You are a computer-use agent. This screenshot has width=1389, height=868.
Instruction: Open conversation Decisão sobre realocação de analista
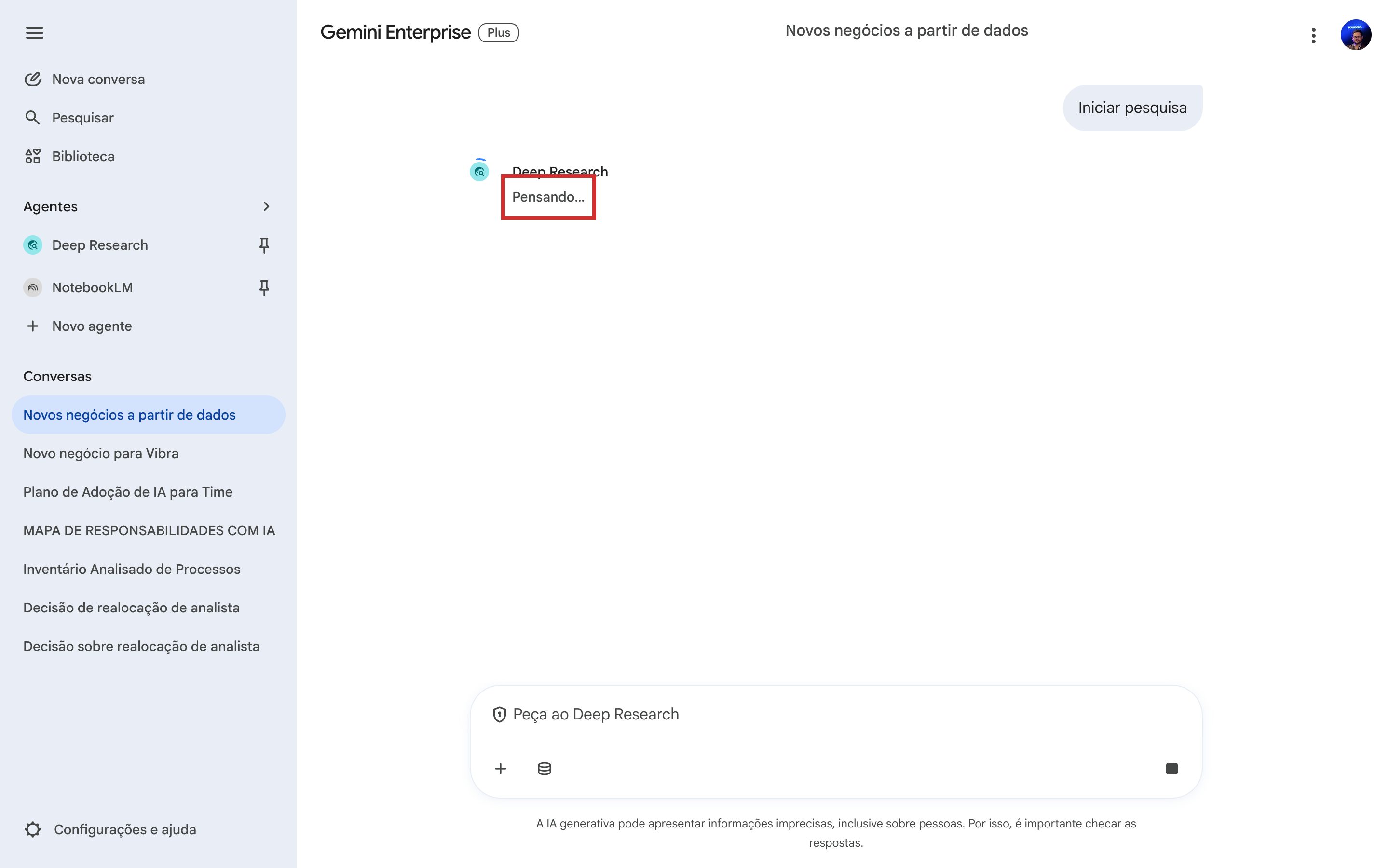click(x=141, y=646)
